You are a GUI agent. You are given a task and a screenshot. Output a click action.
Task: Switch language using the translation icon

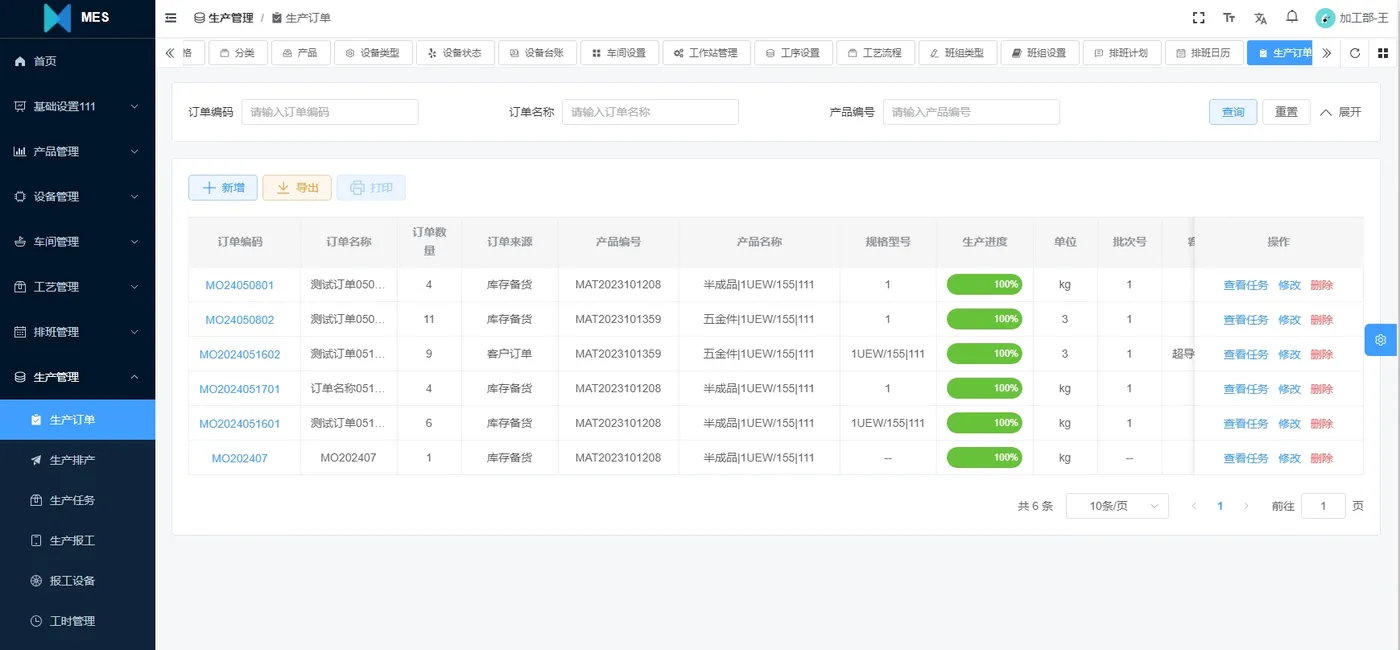(1259, 17)
